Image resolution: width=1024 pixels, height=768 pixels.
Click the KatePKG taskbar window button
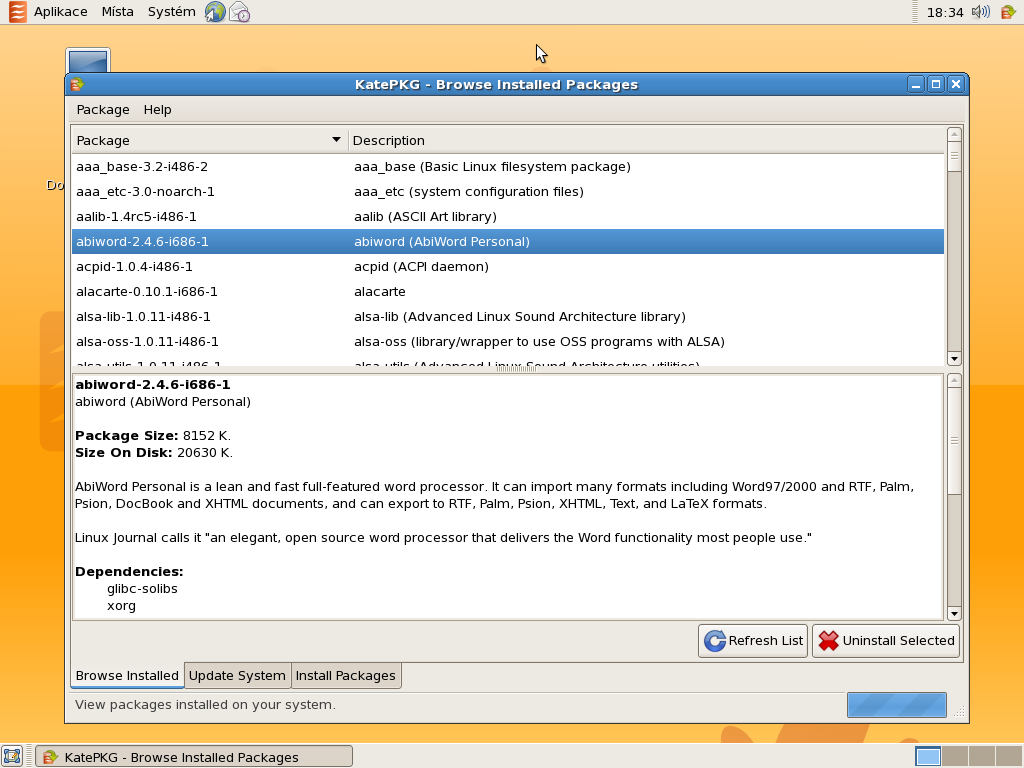[194, 757]
